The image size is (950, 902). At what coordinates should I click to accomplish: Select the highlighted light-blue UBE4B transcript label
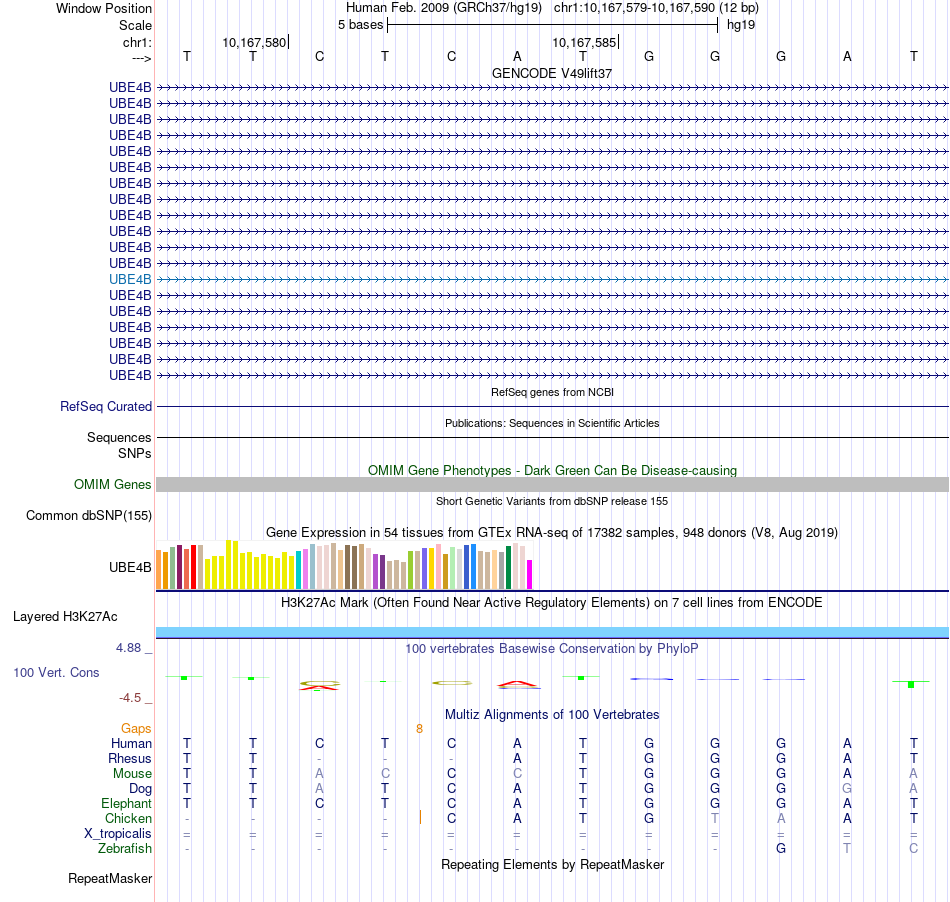[x=130, y=279]
